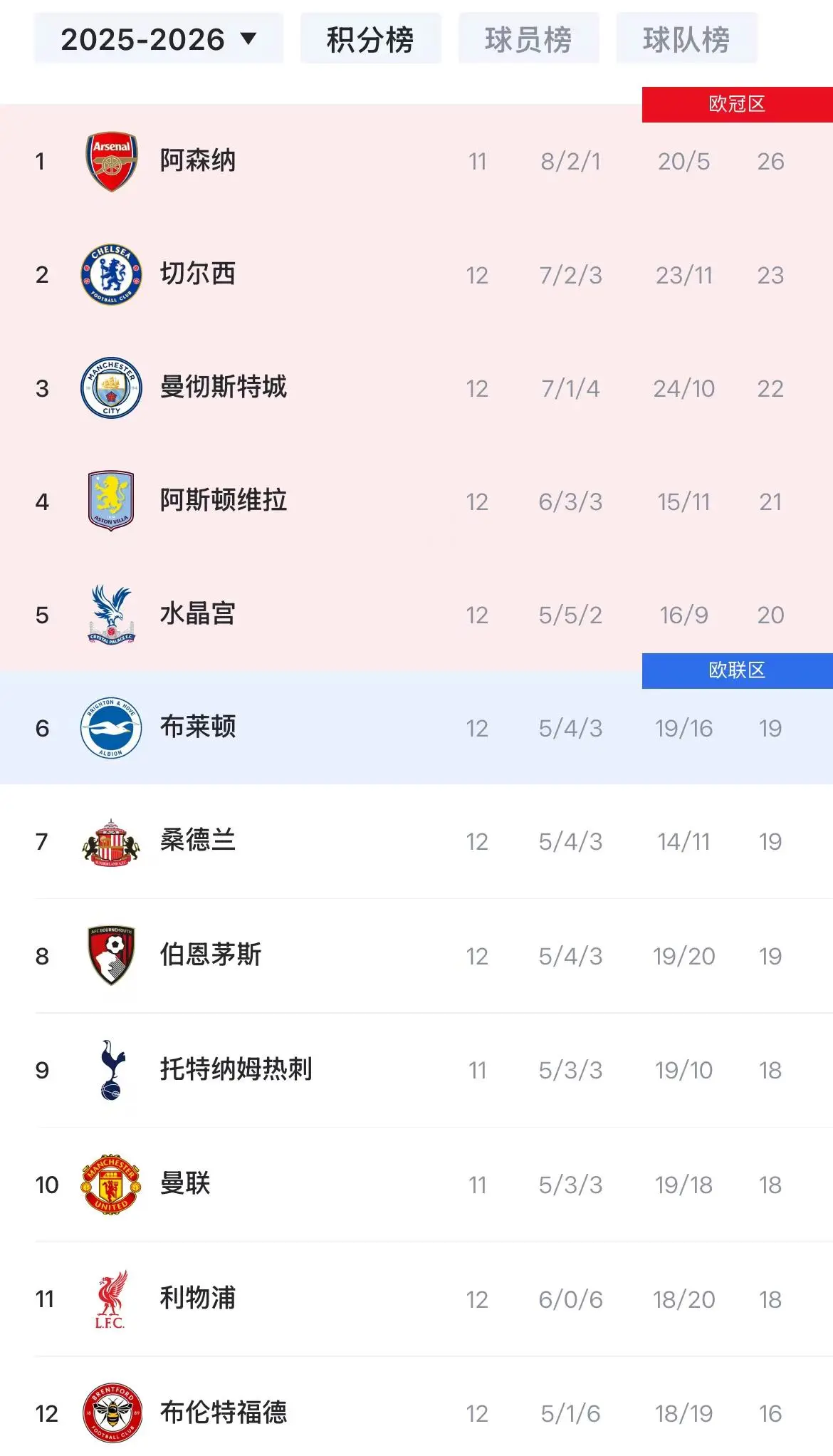Click the Arsenal club crest
Image resolution: width=833 pixels, height=1456 pixels.
coord(111,162)
